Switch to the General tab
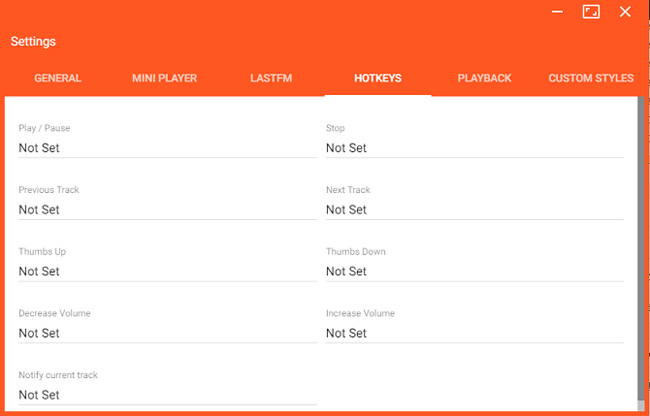The image size is (650, 416). tap(58, 78)
